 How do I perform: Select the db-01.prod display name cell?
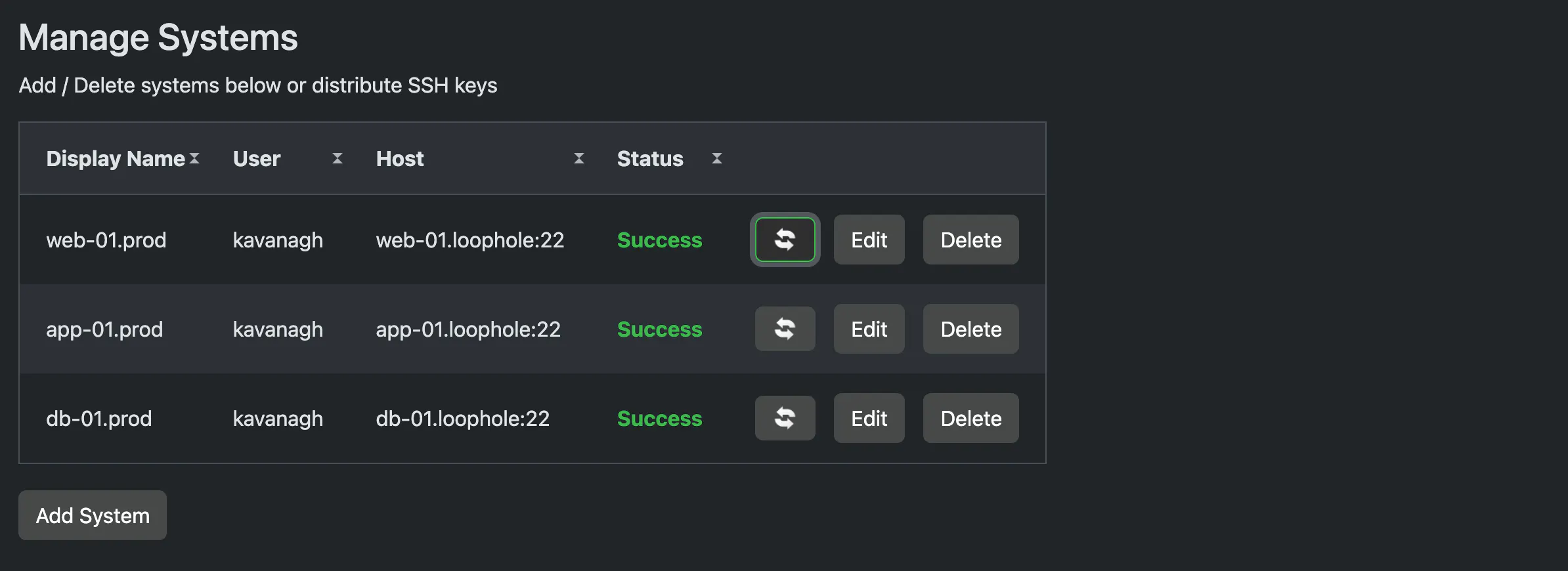coord(99,419)
